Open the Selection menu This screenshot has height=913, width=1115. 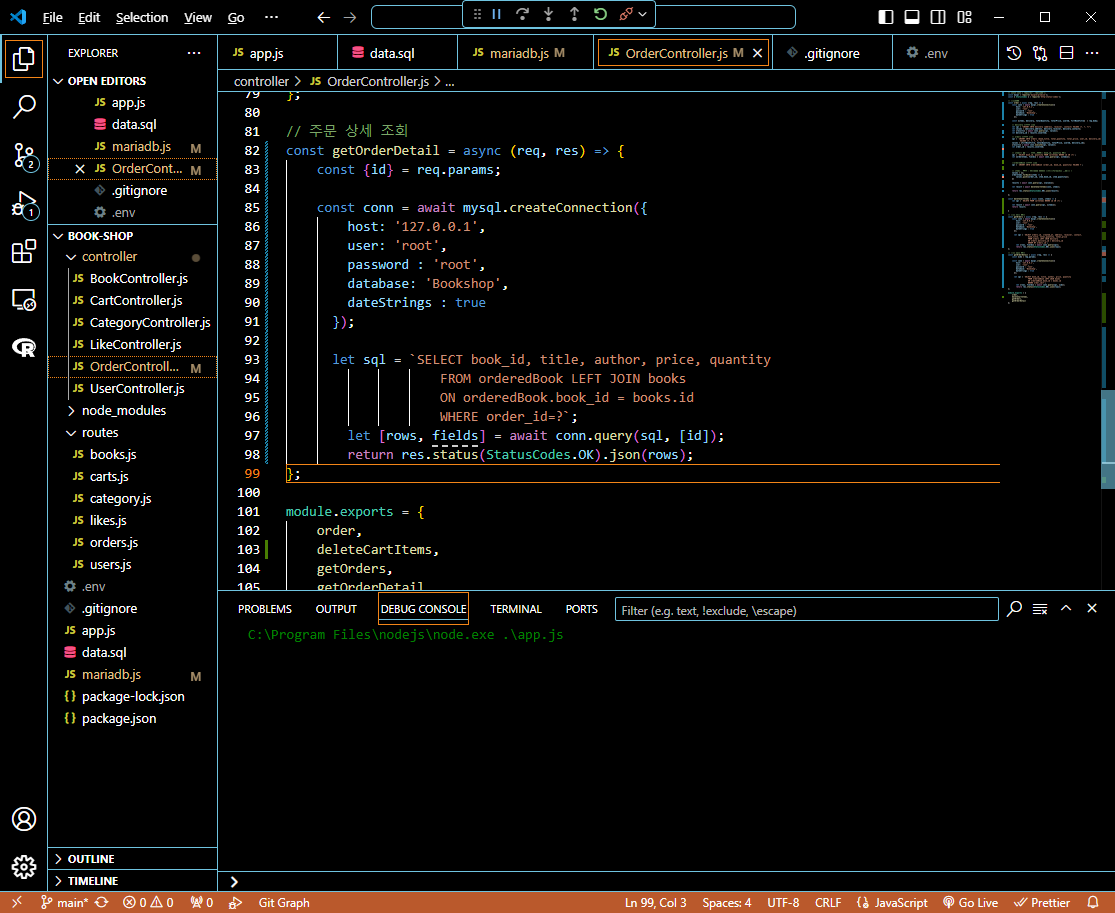(142, 17)
